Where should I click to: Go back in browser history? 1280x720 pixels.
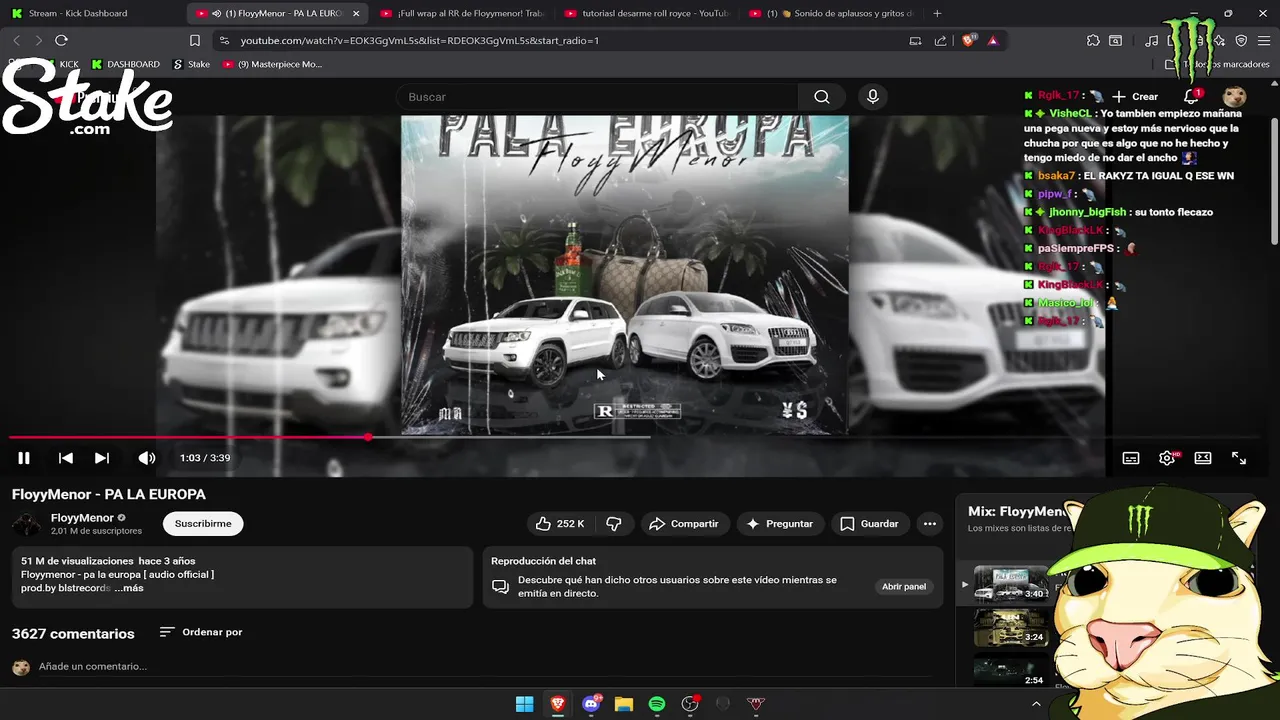(16, 40)
